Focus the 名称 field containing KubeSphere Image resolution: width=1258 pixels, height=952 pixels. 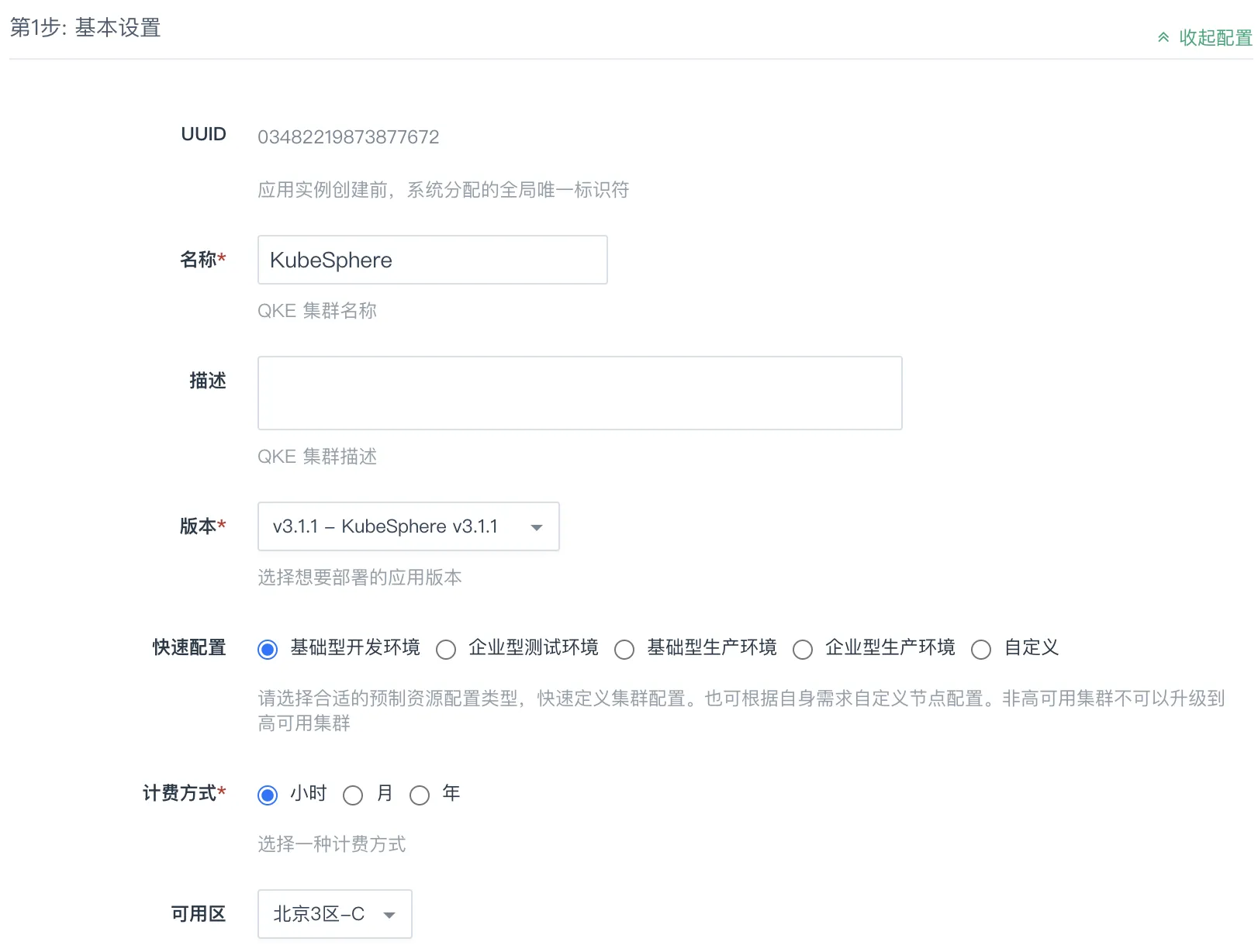(432, 260)
